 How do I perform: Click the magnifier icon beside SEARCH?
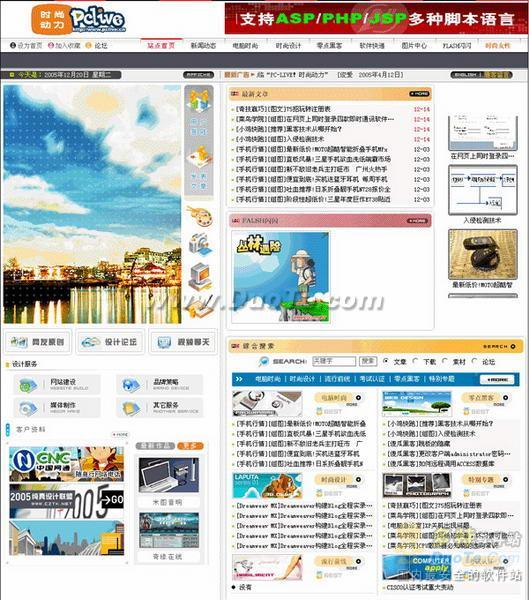click(x=264, y=361)
